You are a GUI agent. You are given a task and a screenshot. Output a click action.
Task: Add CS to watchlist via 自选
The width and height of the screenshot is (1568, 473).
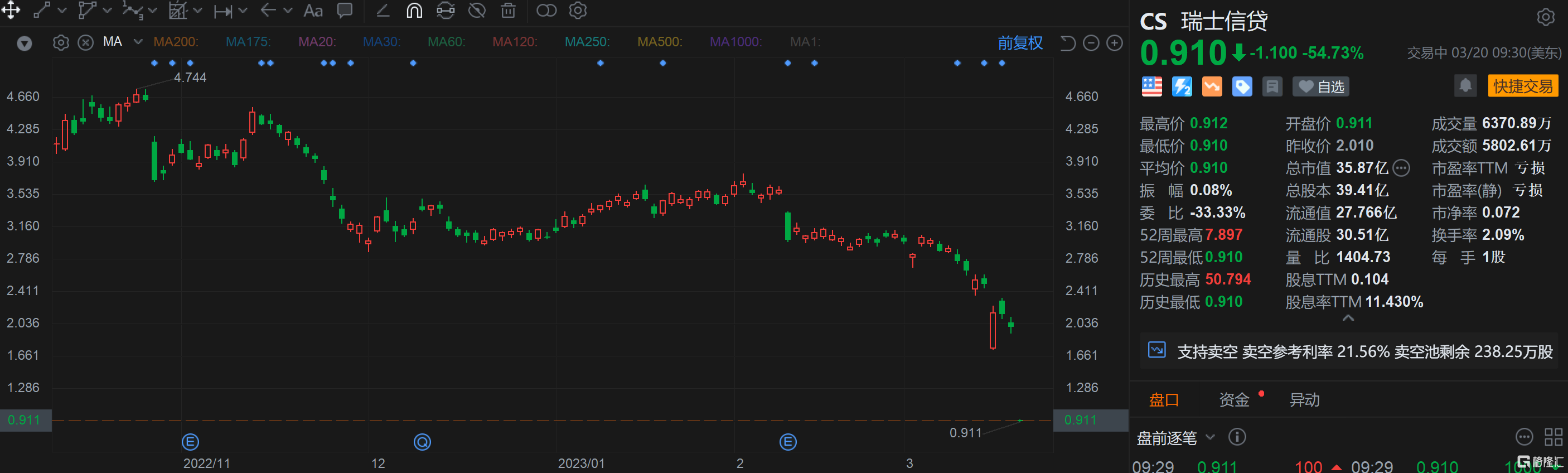(x=1321, y=86)
